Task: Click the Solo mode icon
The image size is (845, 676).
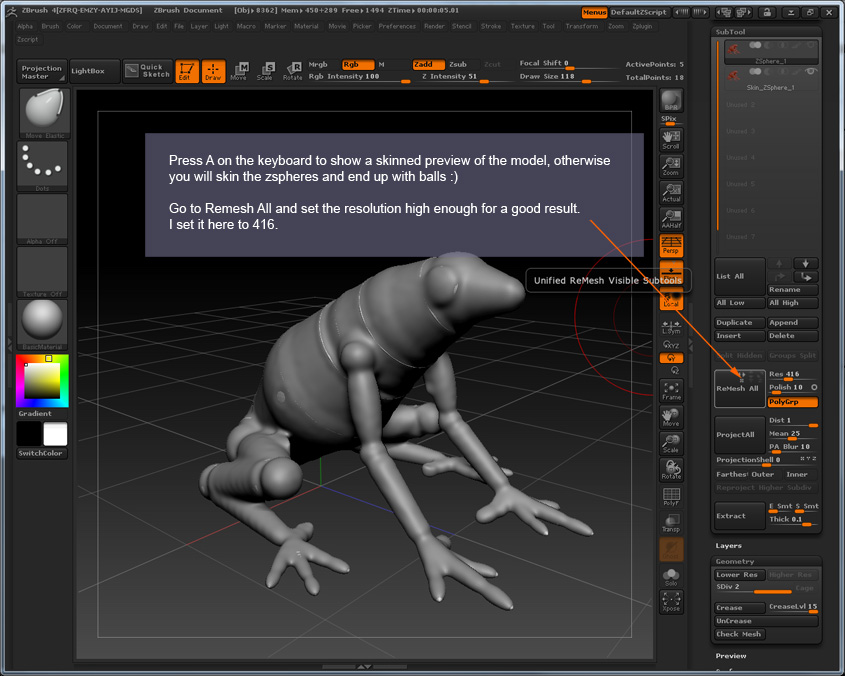Action: tap(671, 577)
